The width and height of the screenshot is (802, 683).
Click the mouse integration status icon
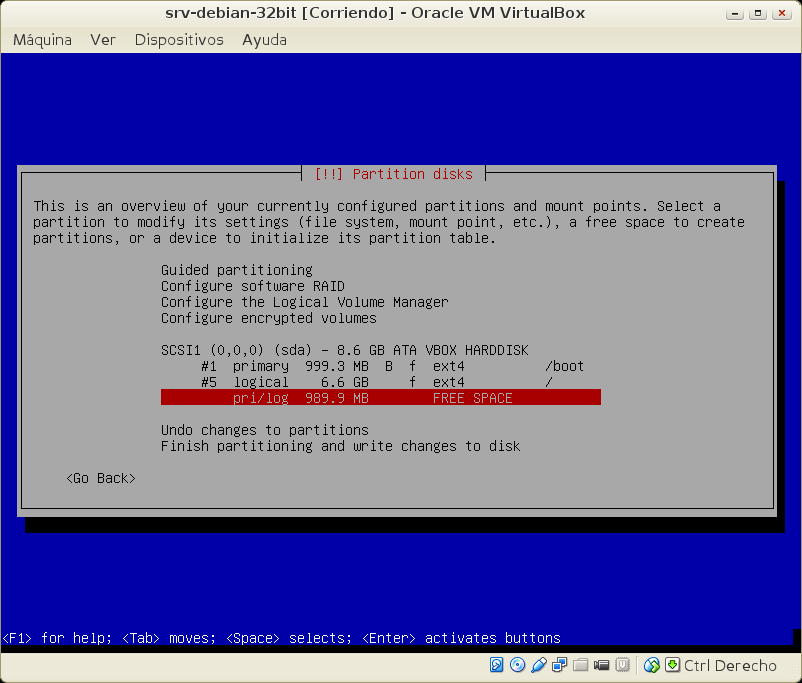coord(652,665)
